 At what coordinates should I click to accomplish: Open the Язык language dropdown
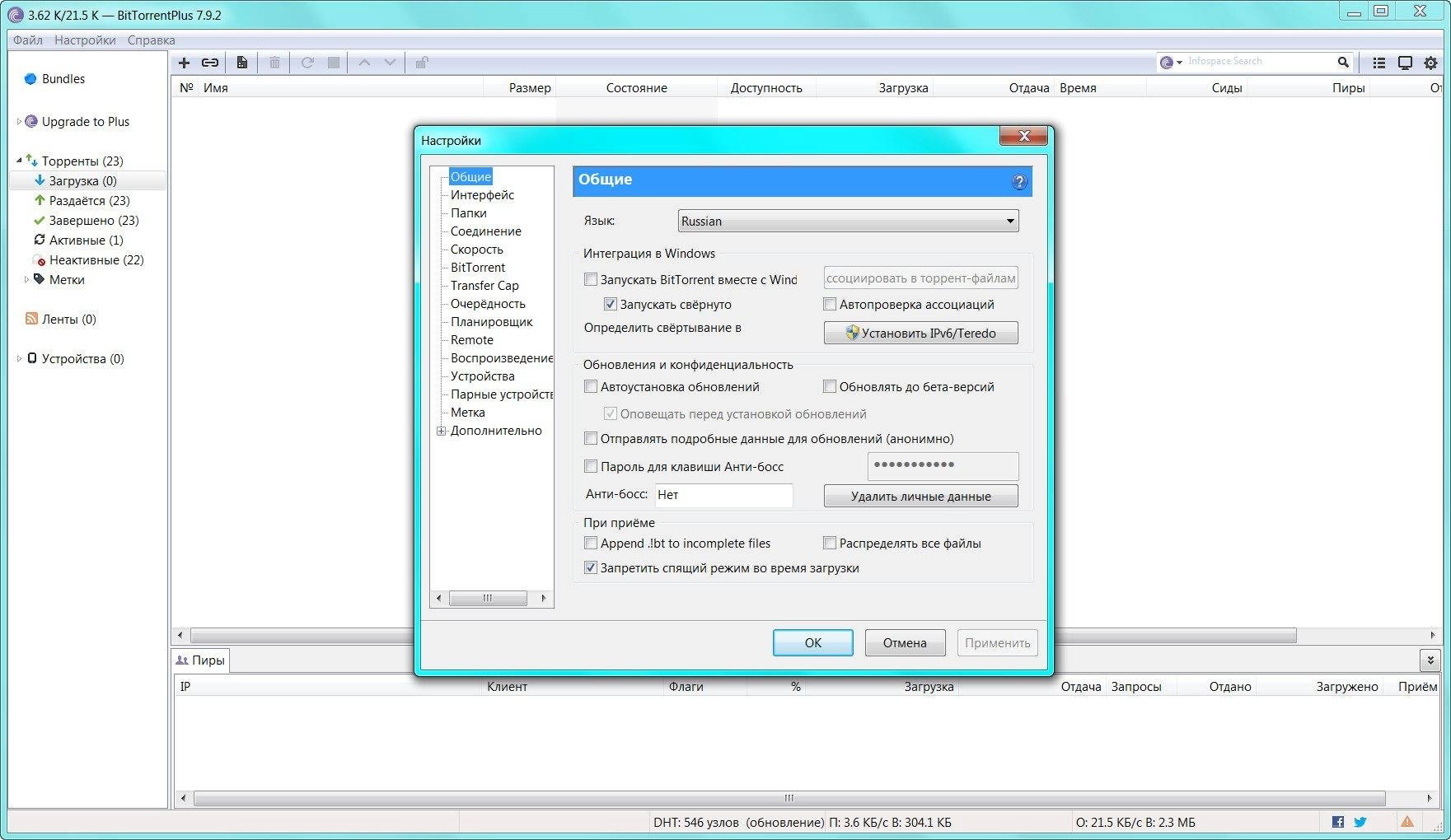pos(848,221)
